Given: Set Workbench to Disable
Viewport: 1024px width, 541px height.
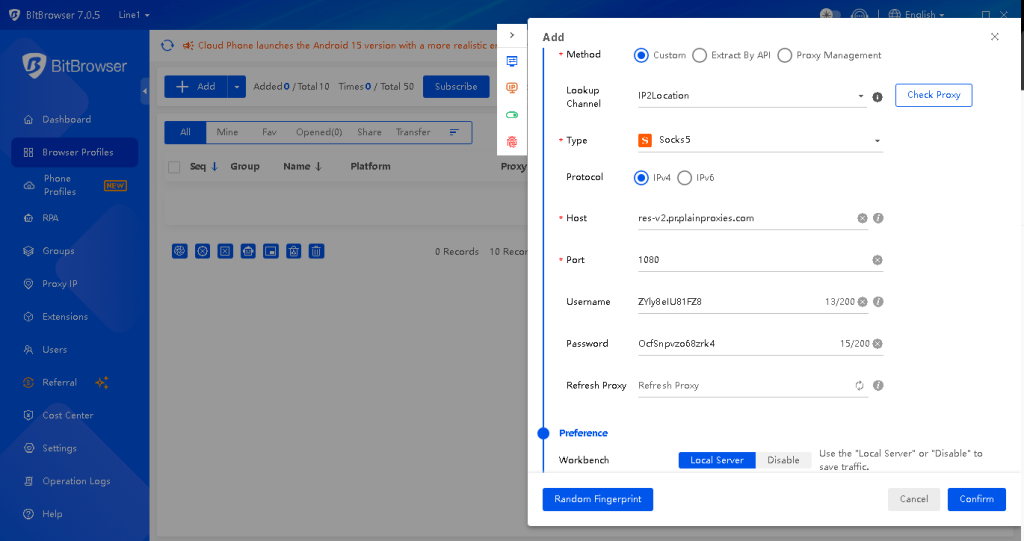Looking at the screenshot, I should 783,460.
